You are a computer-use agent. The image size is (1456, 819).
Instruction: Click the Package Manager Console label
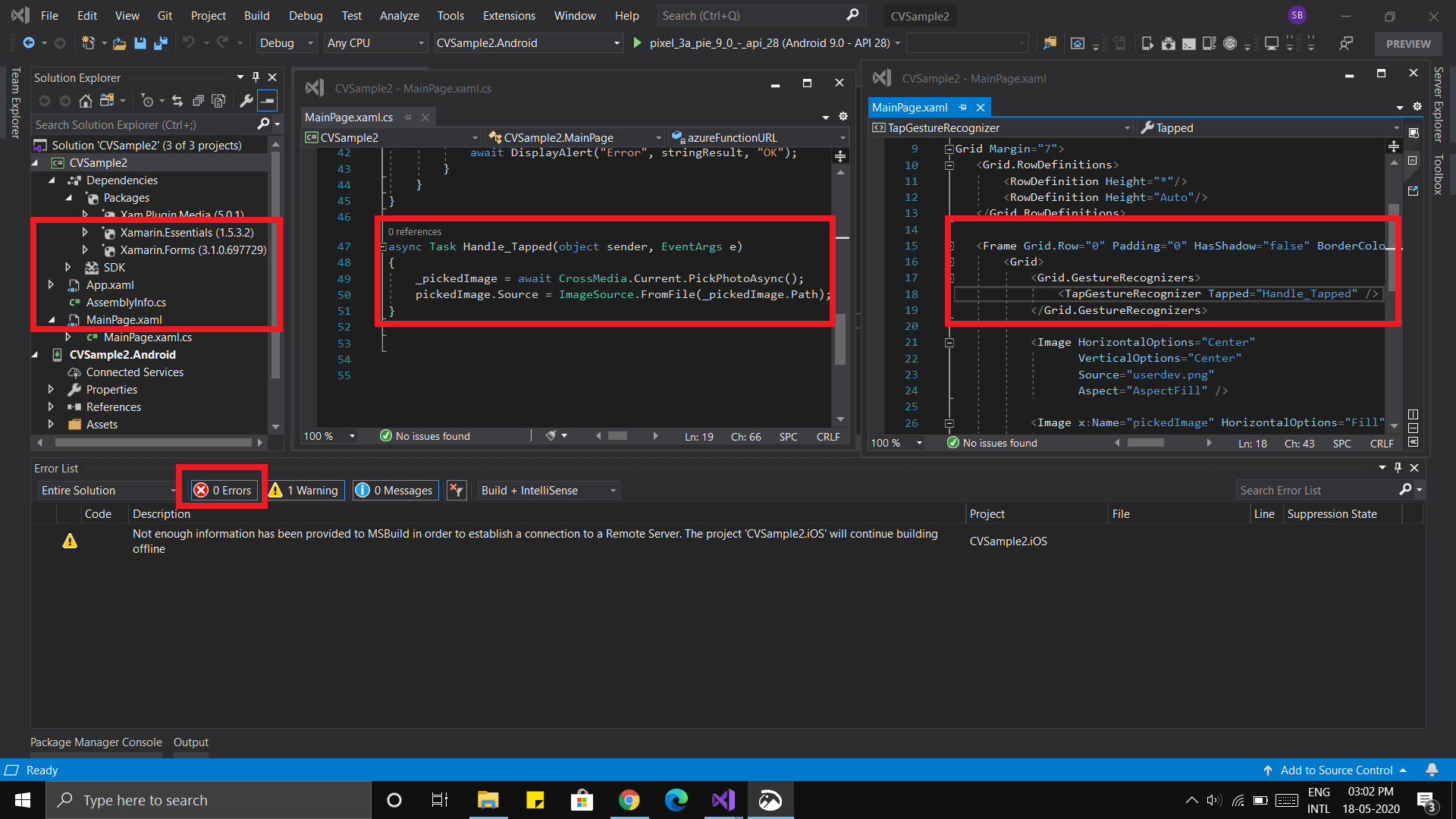click(96, 742)
